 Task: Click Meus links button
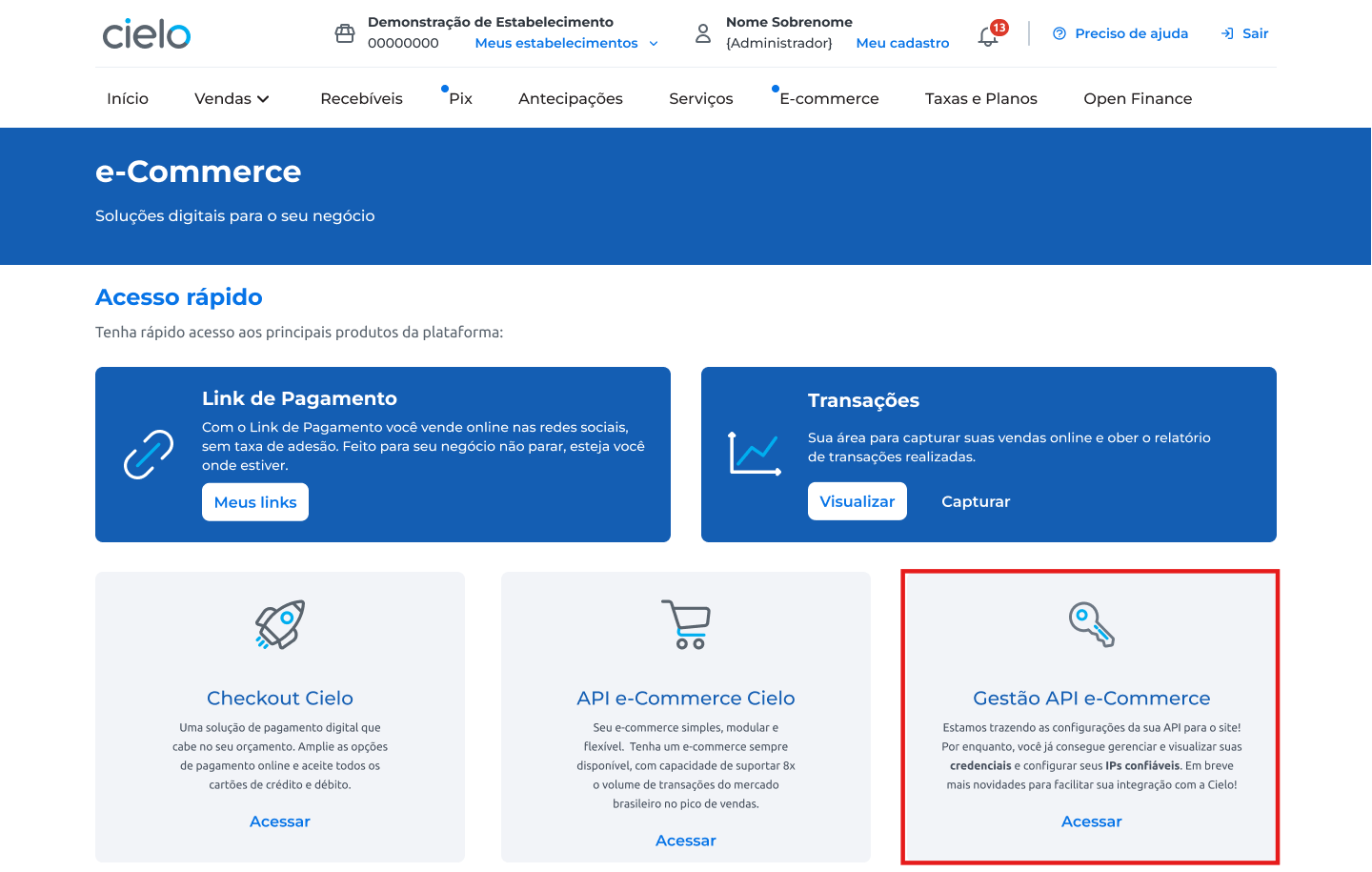[255, 502]
